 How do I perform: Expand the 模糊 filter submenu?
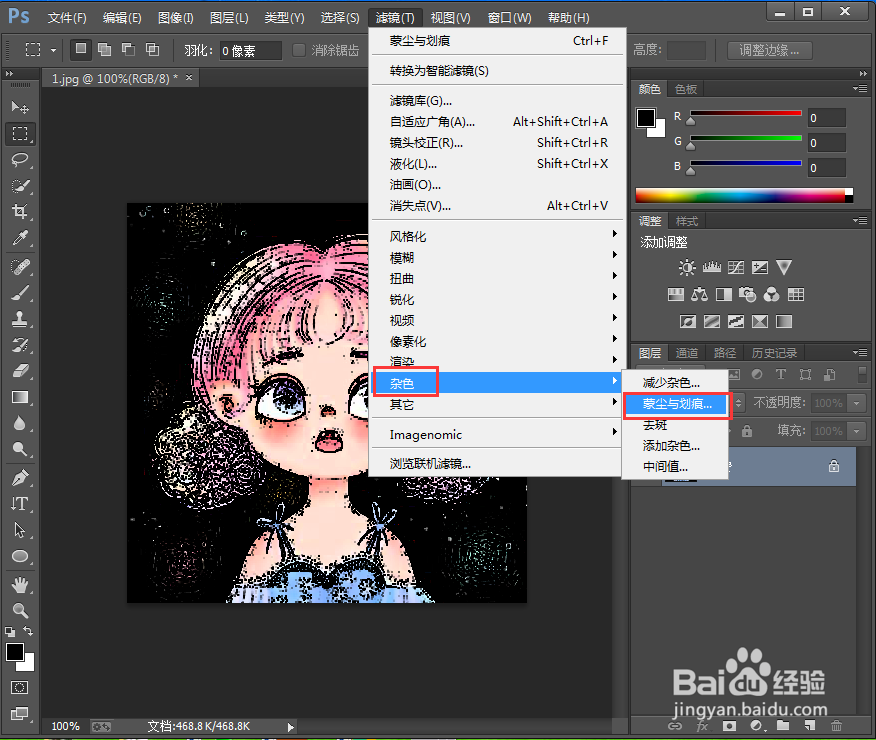pyautogui.click(x=497, y=257)
